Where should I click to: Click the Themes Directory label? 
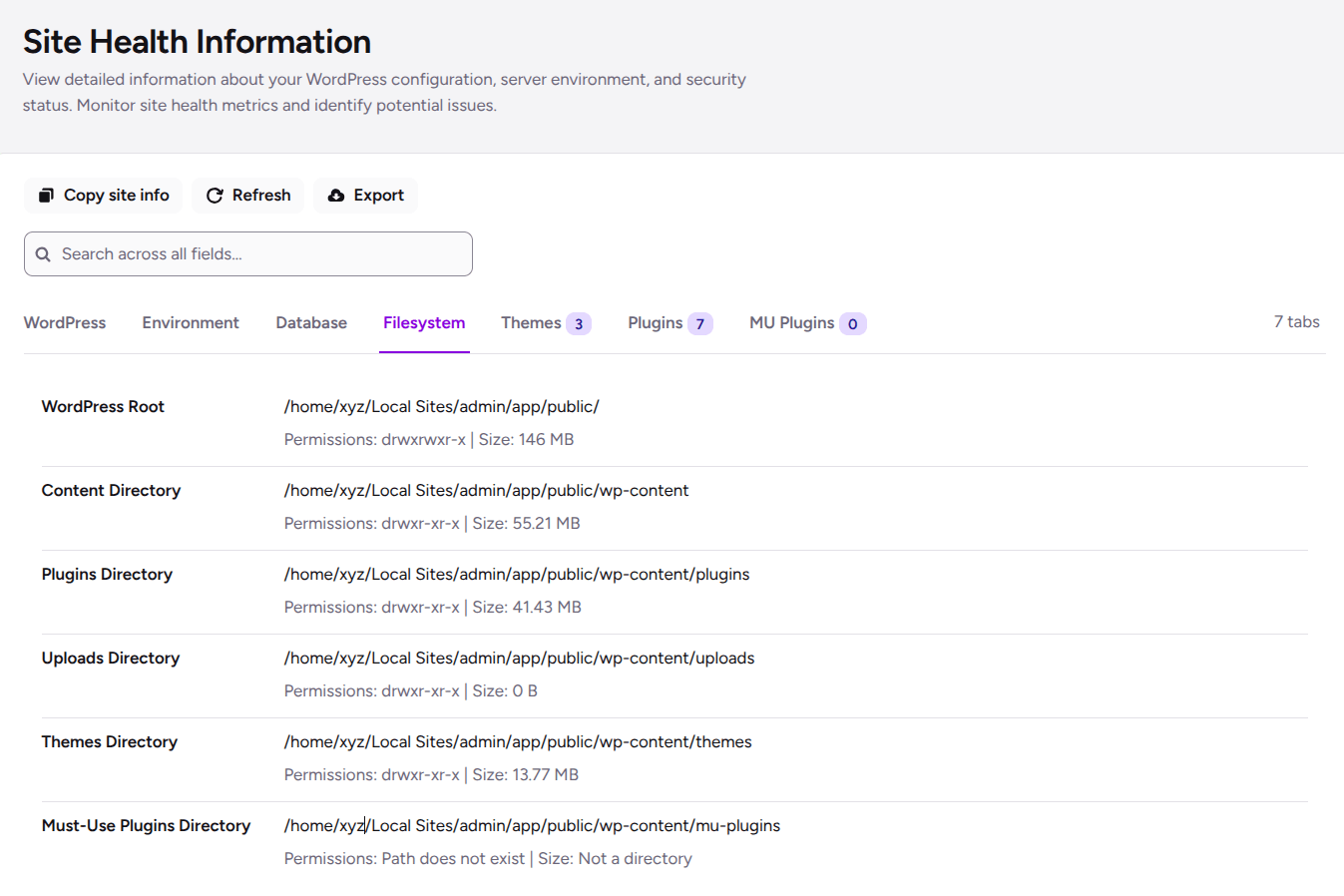[110, 742]
